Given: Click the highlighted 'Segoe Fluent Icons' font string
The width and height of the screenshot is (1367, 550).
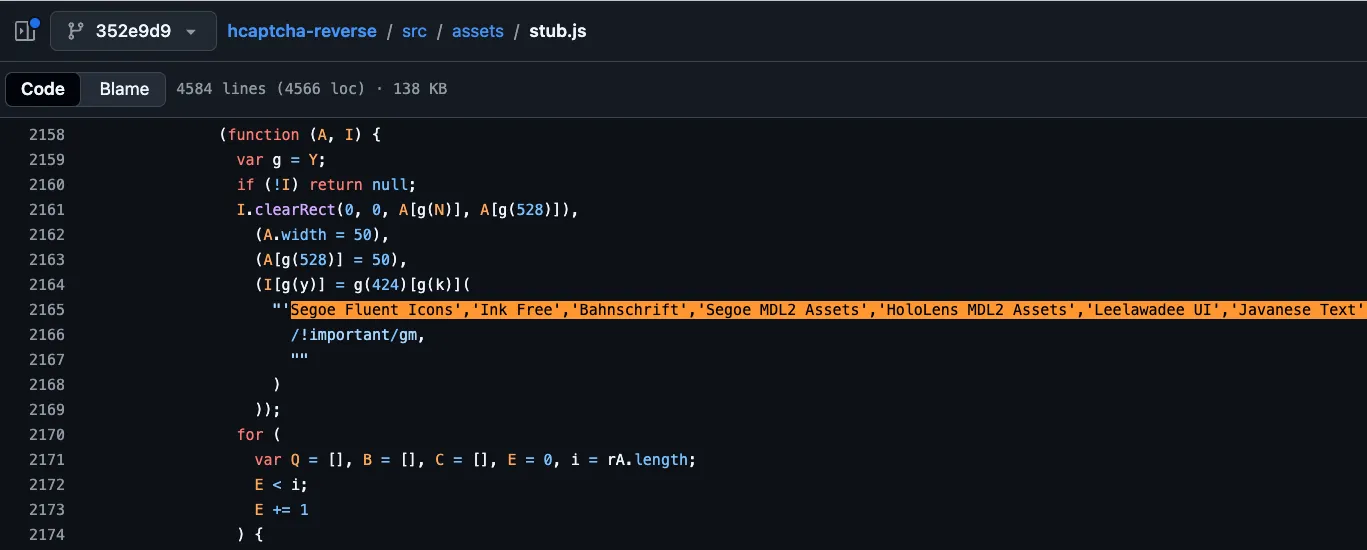Looking at the screenshot, I should (x=828, y=310).
